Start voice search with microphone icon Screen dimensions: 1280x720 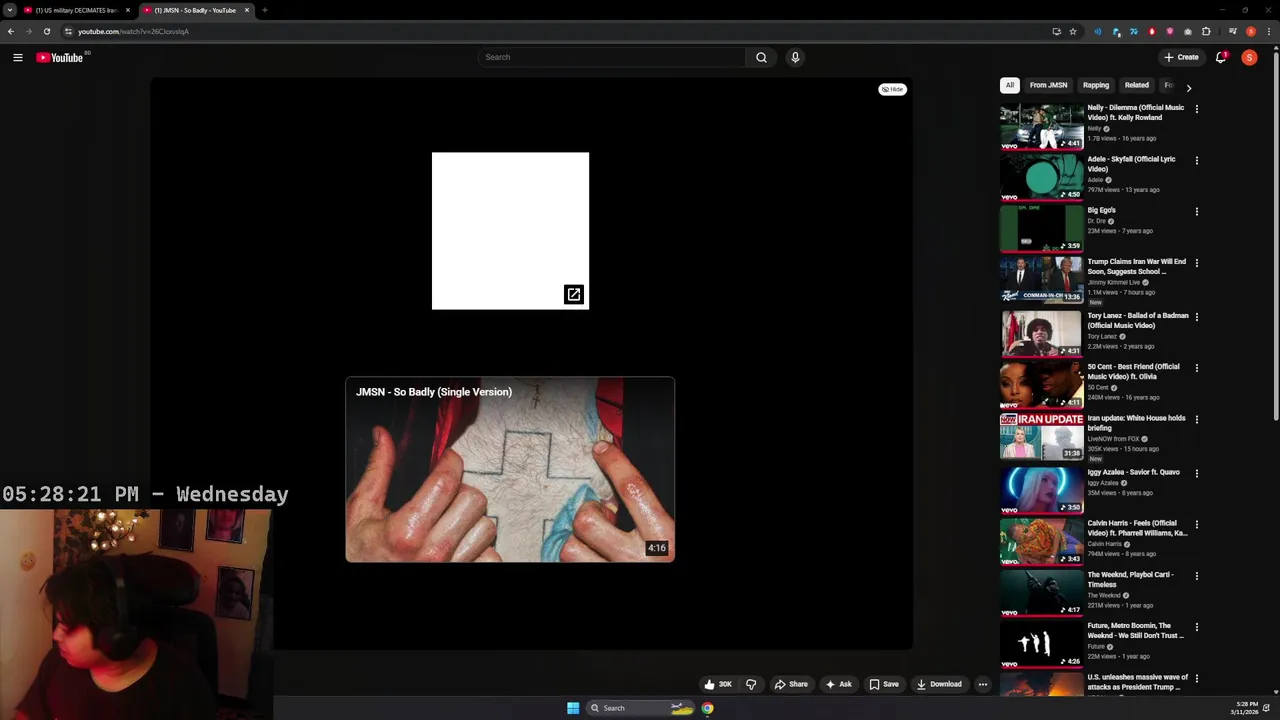[x=795, y=57]
